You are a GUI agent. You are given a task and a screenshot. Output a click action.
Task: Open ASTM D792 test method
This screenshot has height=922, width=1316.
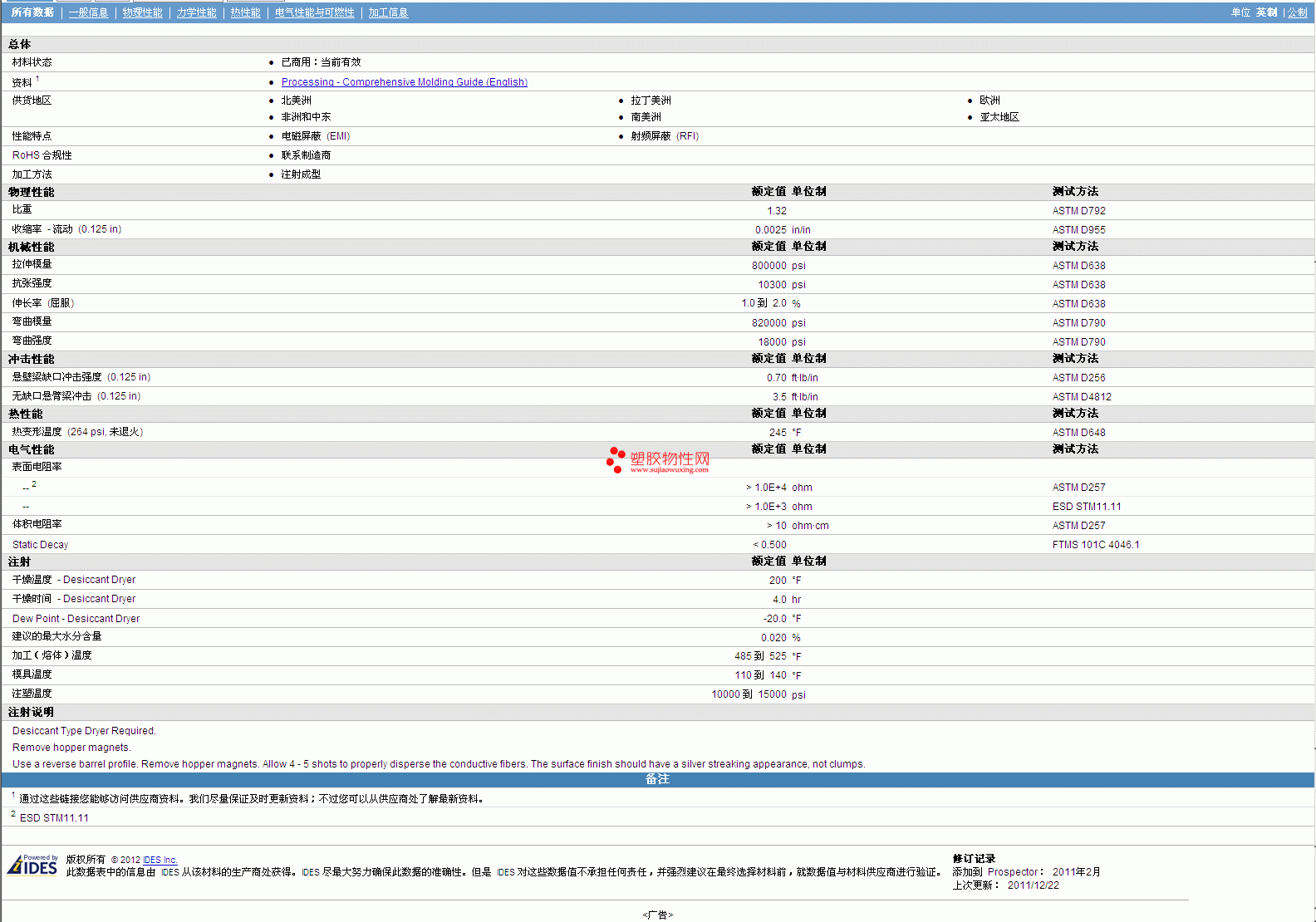pyautogui.click(x=1078, y=211)
